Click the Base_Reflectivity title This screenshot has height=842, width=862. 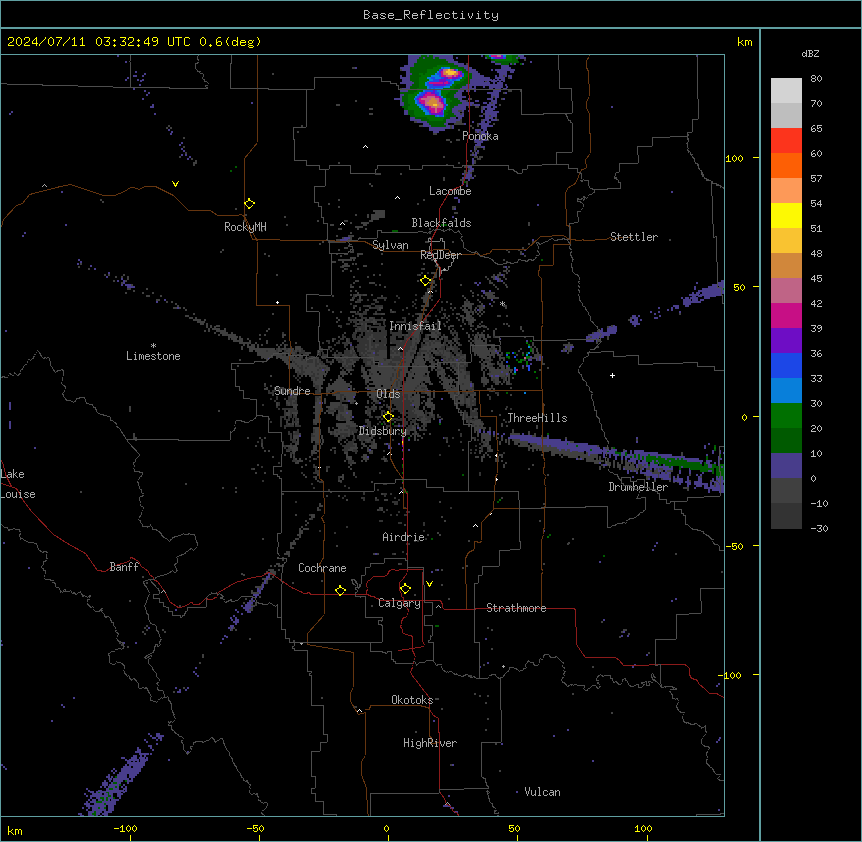(x=431, y=15)
